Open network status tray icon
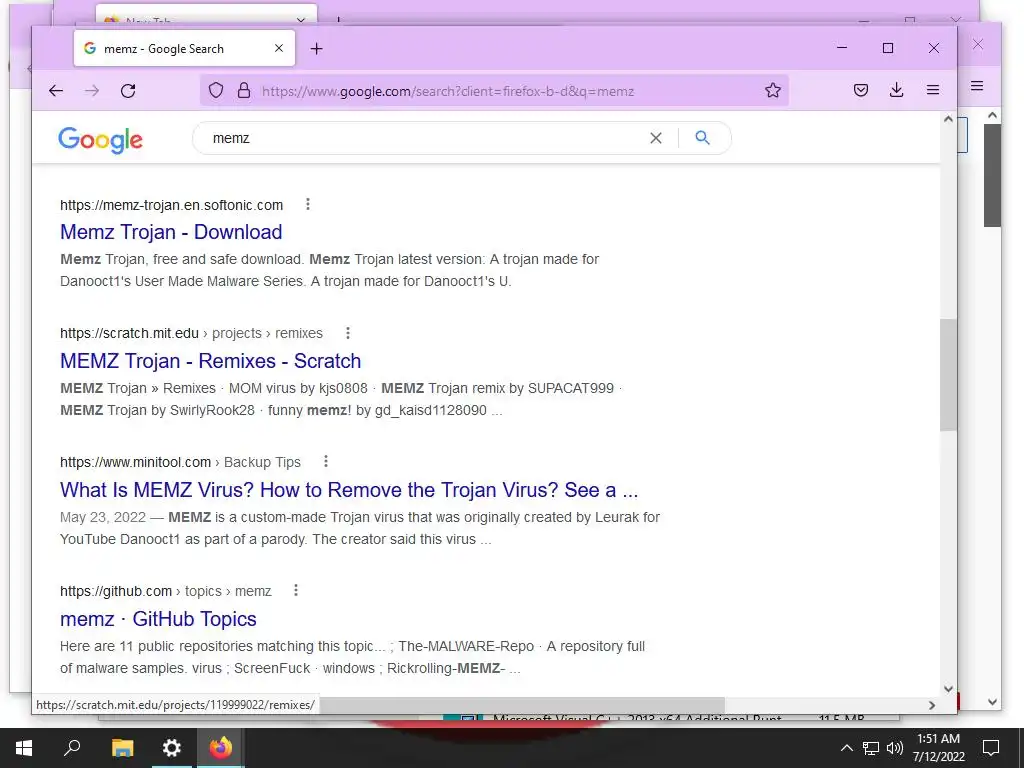 coord(871,748)
